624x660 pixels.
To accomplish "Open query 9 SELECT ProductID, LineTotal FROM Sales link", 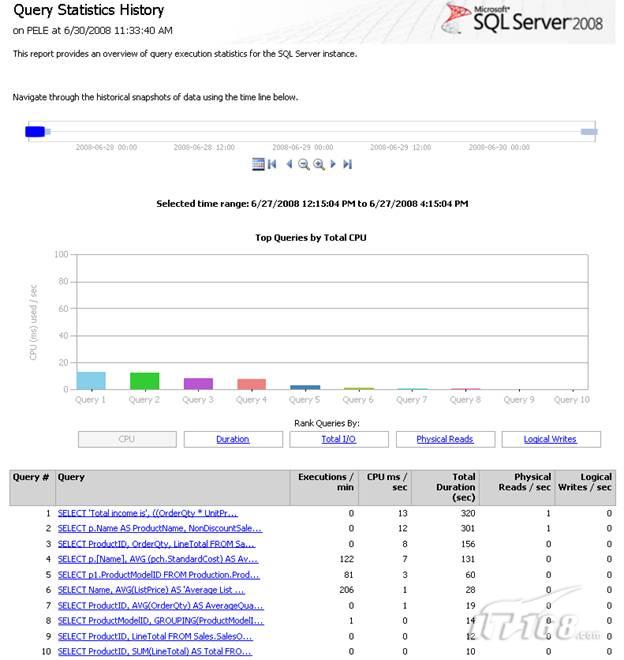I will tap(155, 636).
